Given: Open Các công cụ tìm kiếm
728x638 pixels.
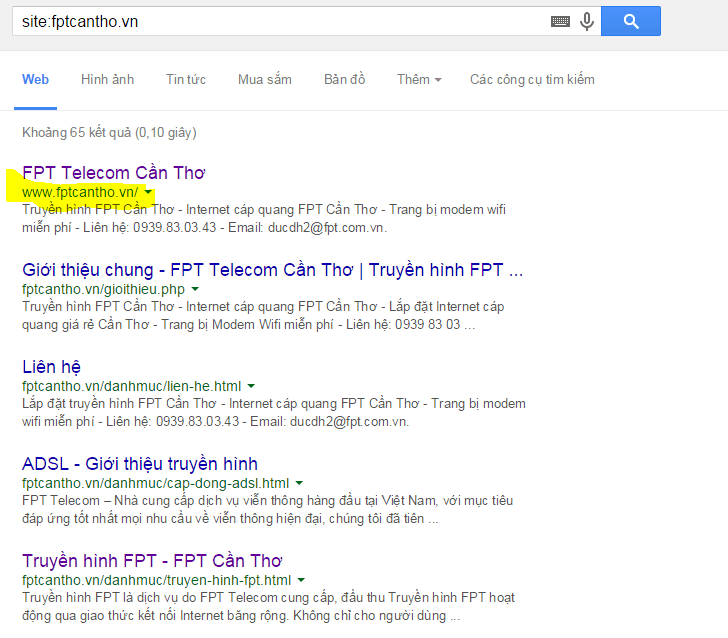Looking at the screenshot, I should pos(532,79).
